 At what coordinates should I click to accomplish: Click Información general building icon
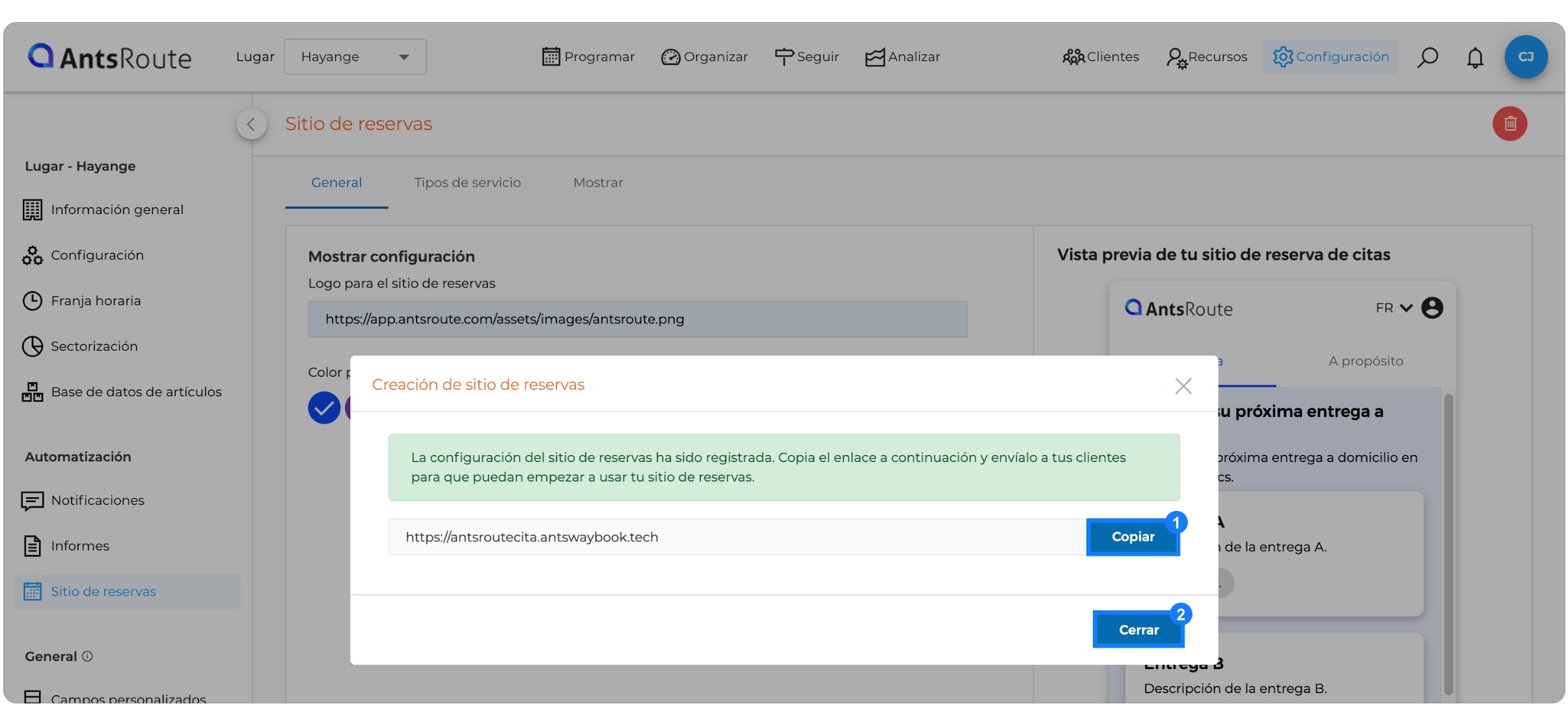[x=32, y=210]
